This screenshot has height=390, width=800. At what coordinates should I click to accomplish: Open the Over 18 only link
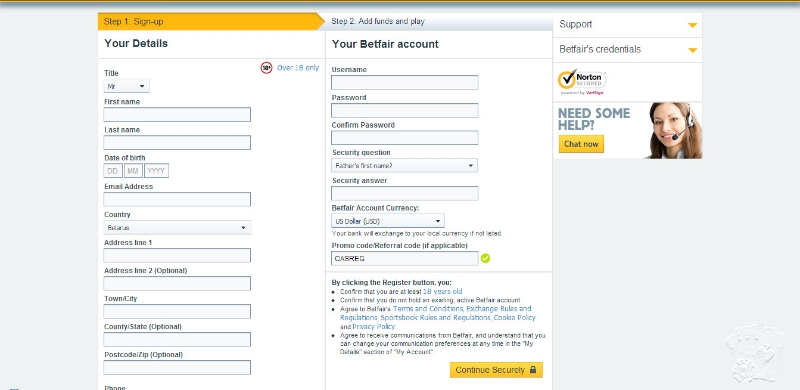point(298,67)
